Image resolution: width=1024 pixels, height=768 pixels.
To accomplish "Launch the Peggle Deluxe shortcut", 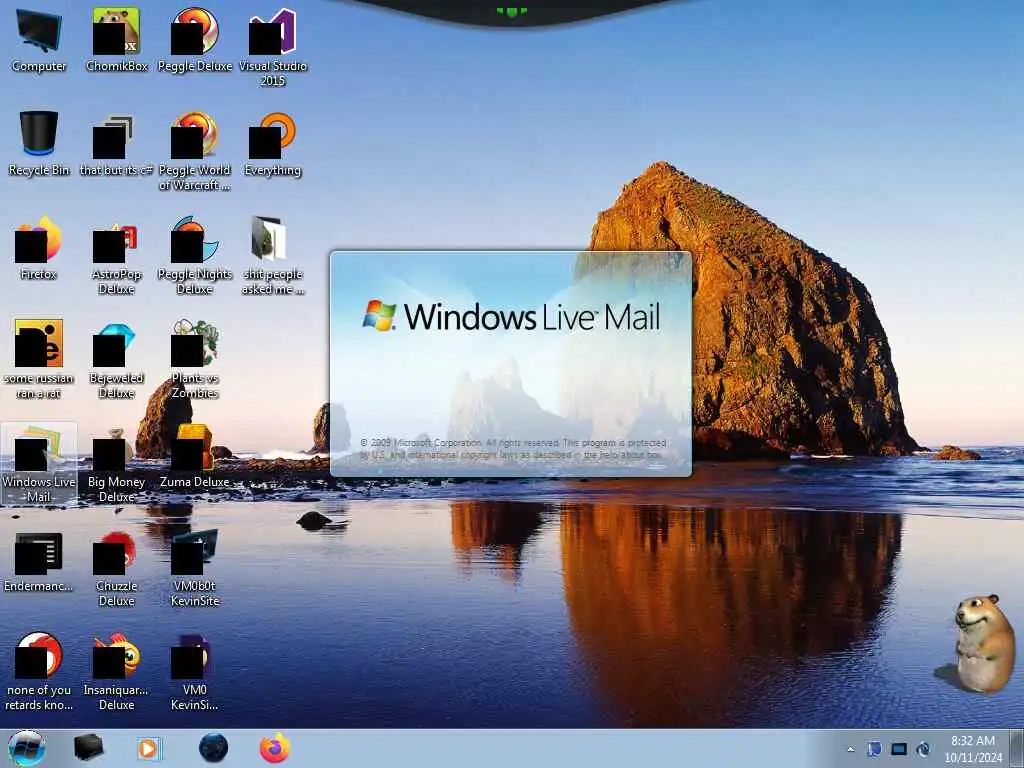I will (x=195, y=40).
